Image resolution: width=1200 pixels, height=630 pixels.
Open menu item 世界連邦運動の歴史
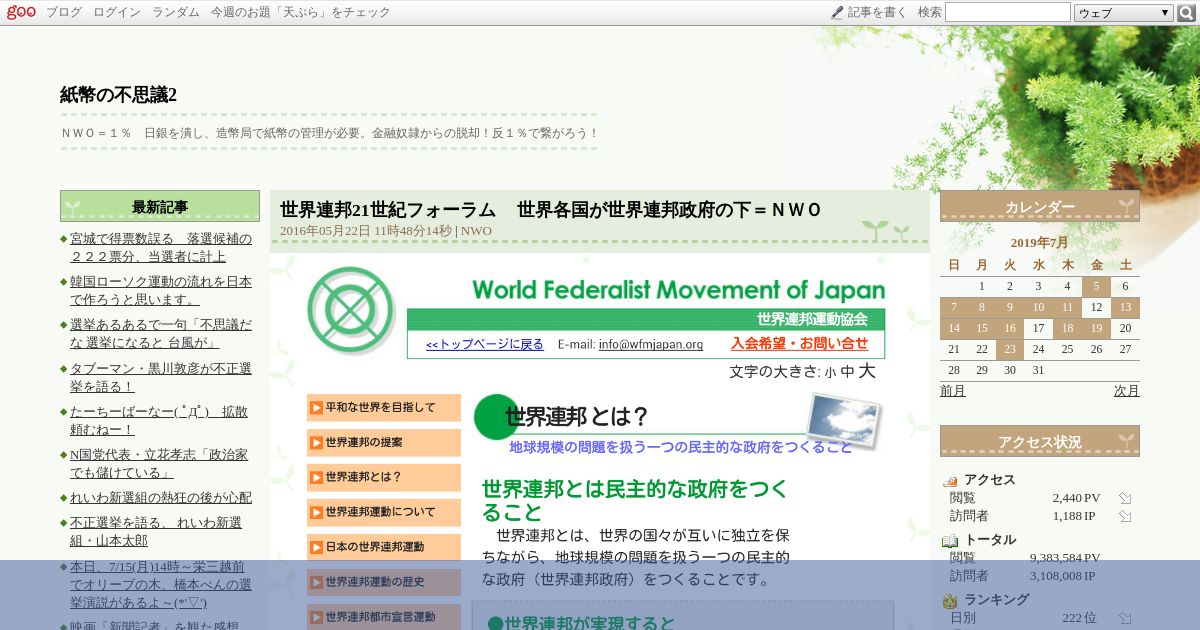384,582
